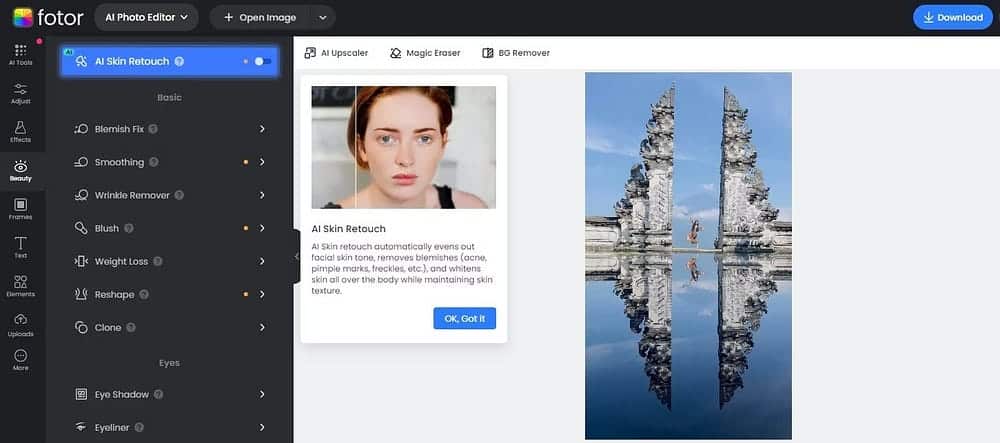
Task: Select Magic Eraser from top toolbar
Action: coord(425,53)
